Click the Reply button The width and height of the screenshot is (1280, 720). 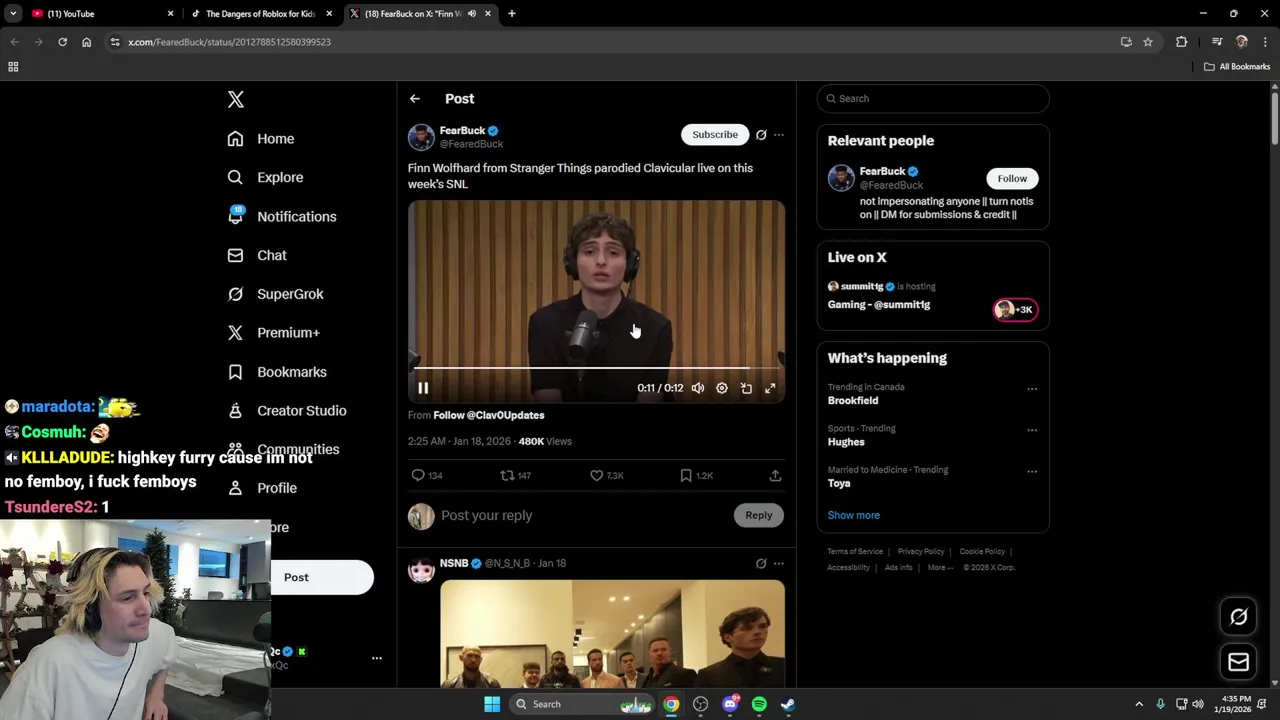point(759,515)
